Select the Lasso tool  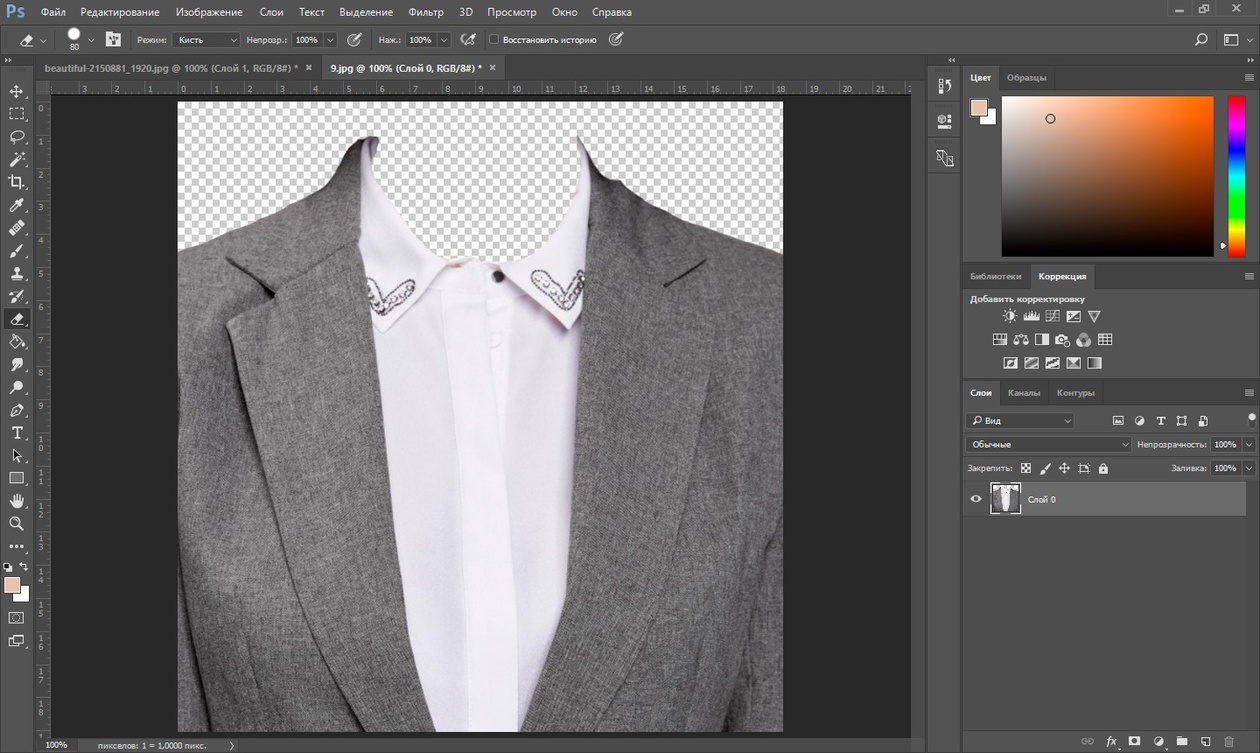[x=16, y=137]
